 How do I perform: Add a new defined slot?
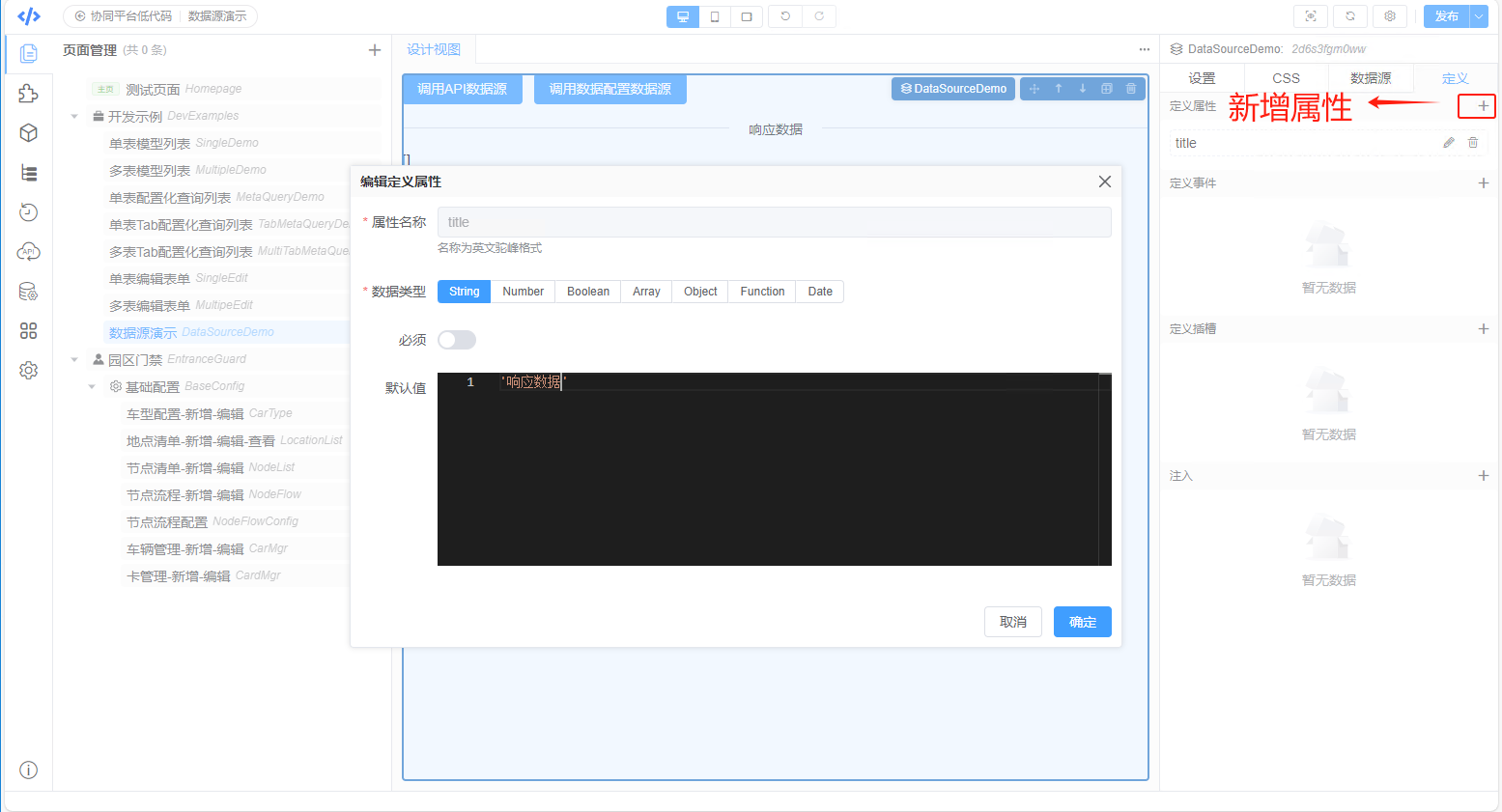click(x=1484, y=329)
